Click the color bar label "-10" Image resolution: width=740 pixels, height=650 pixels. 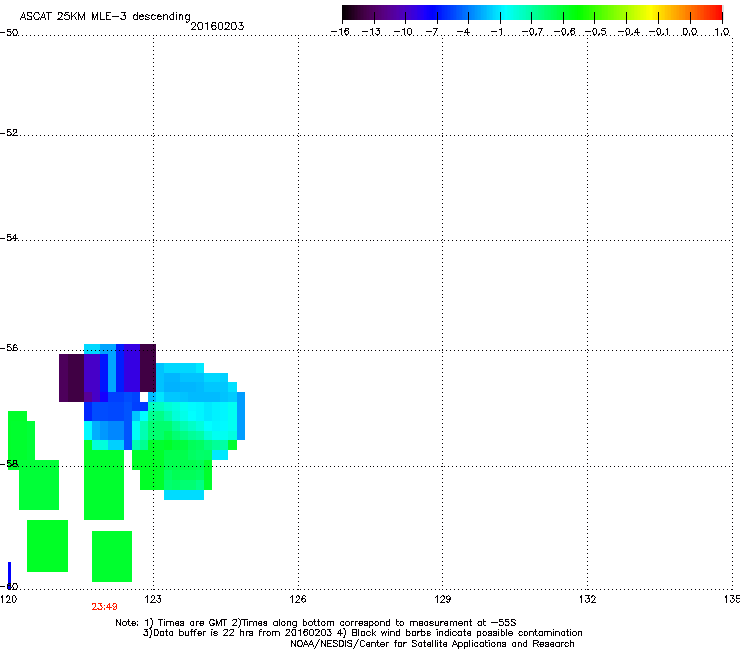tap(403, 32)
